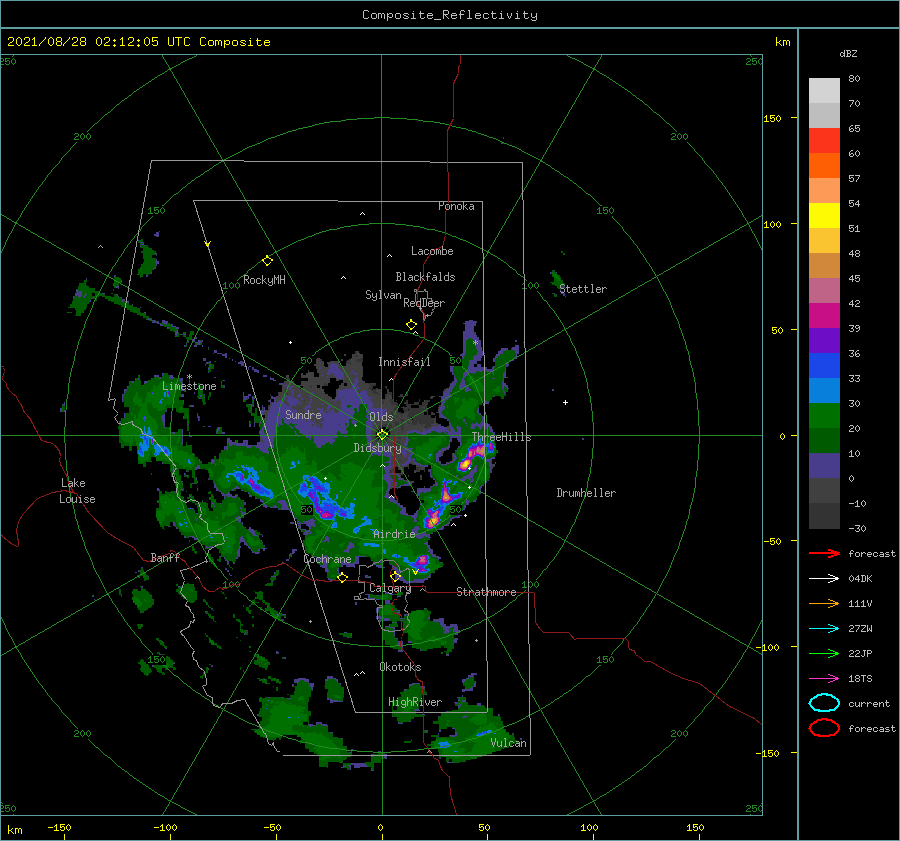Click the RockyMH label
The image size is (900, 841).
(264, 280)
